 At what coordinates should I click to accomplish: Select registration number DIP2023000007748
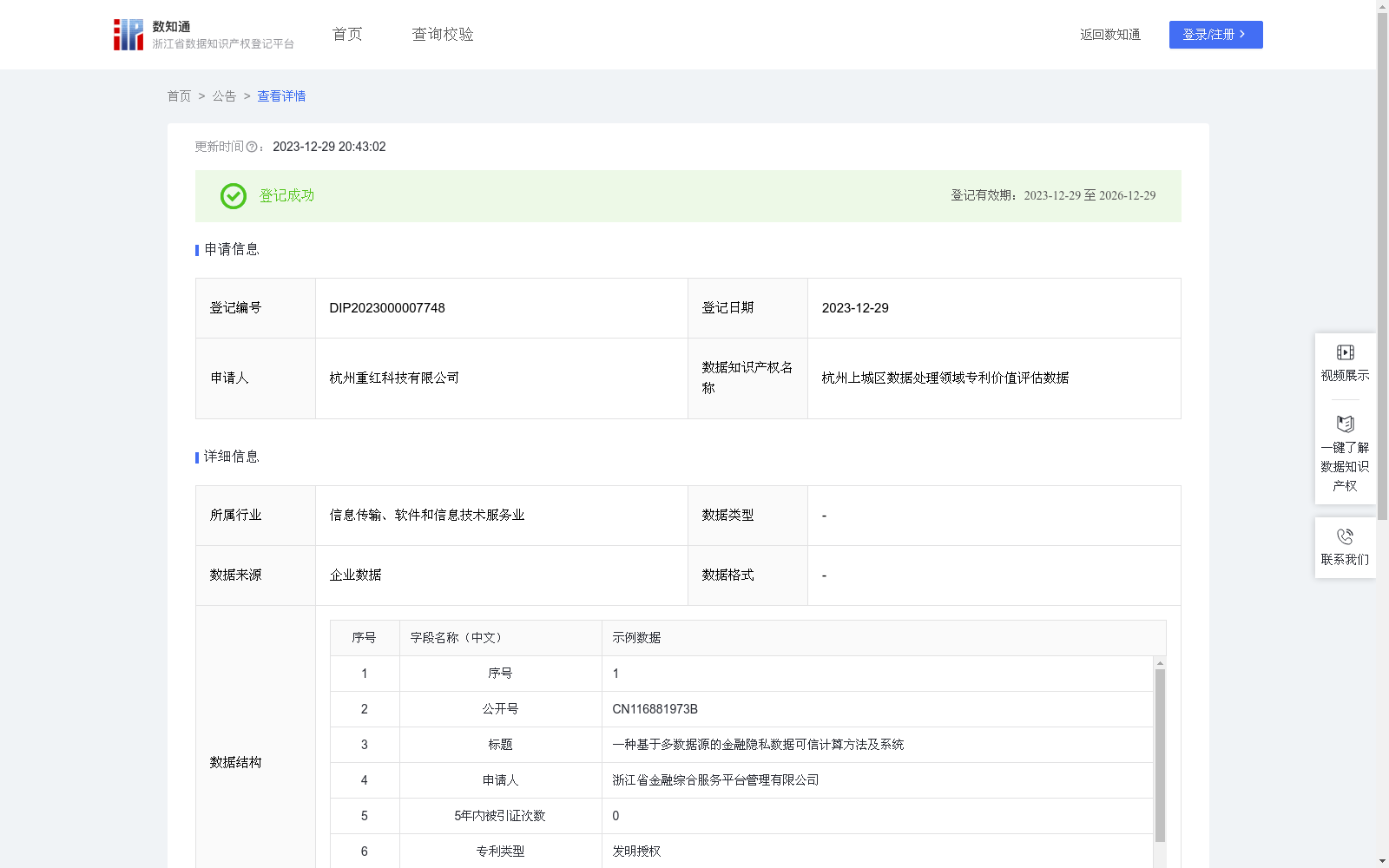pos(387,308)
